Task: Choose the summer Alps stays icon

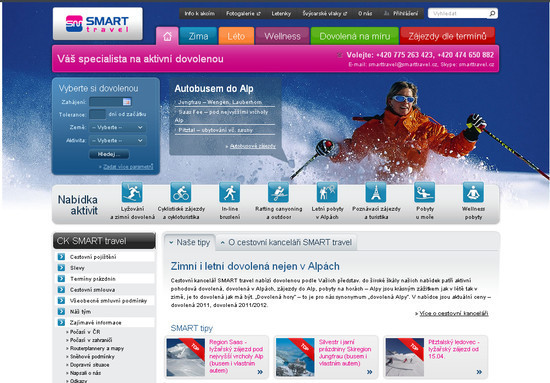Action: click(x=327, y=192)
